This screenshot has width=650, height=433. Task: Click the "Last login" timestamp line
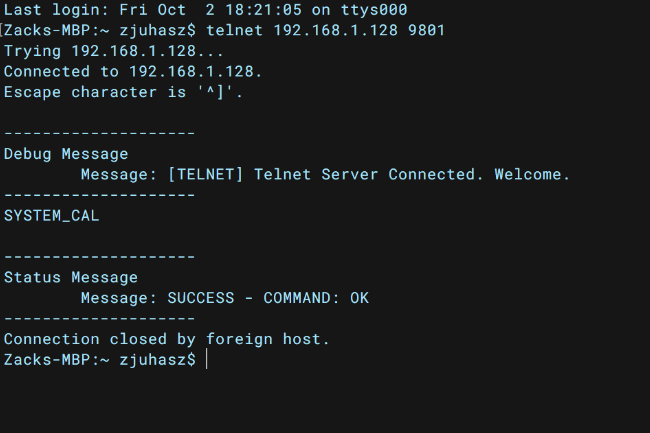point(206,10)
